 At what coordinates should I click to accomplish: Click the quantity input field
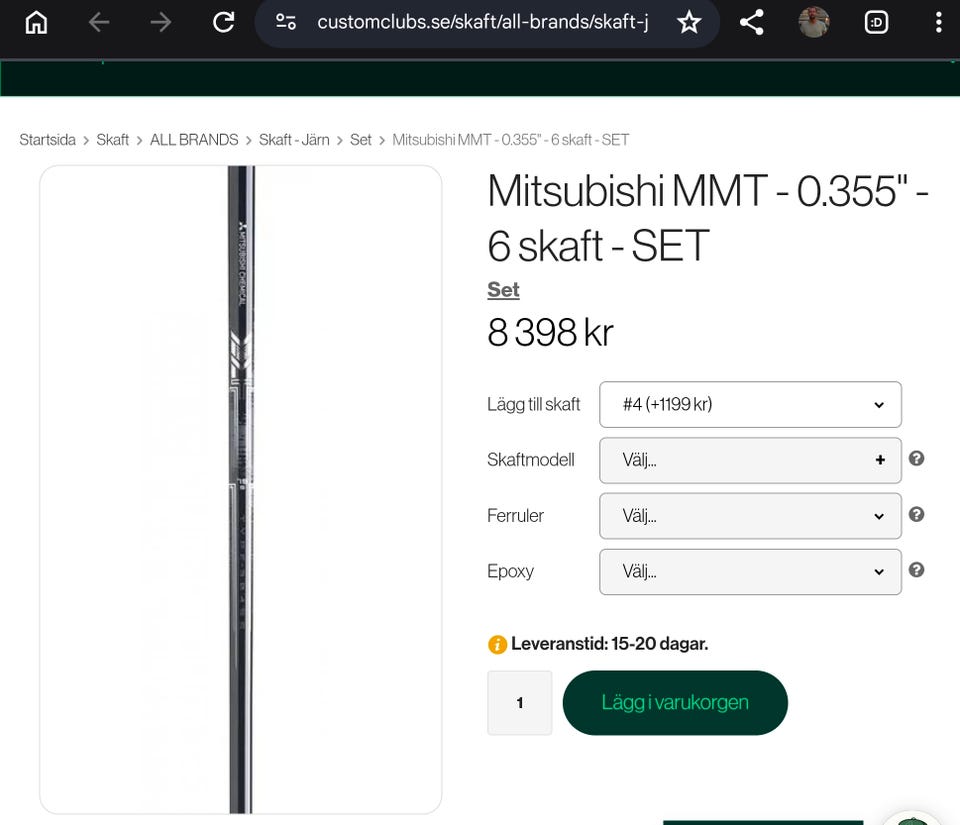(520, 703)
